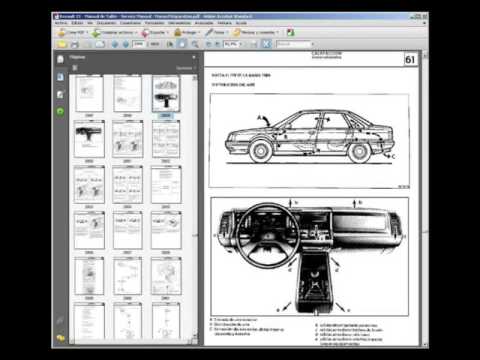Choose the marquee zoom magnifier icon
480x360 pixels.
pyautogui.click(x=195, y=44)
